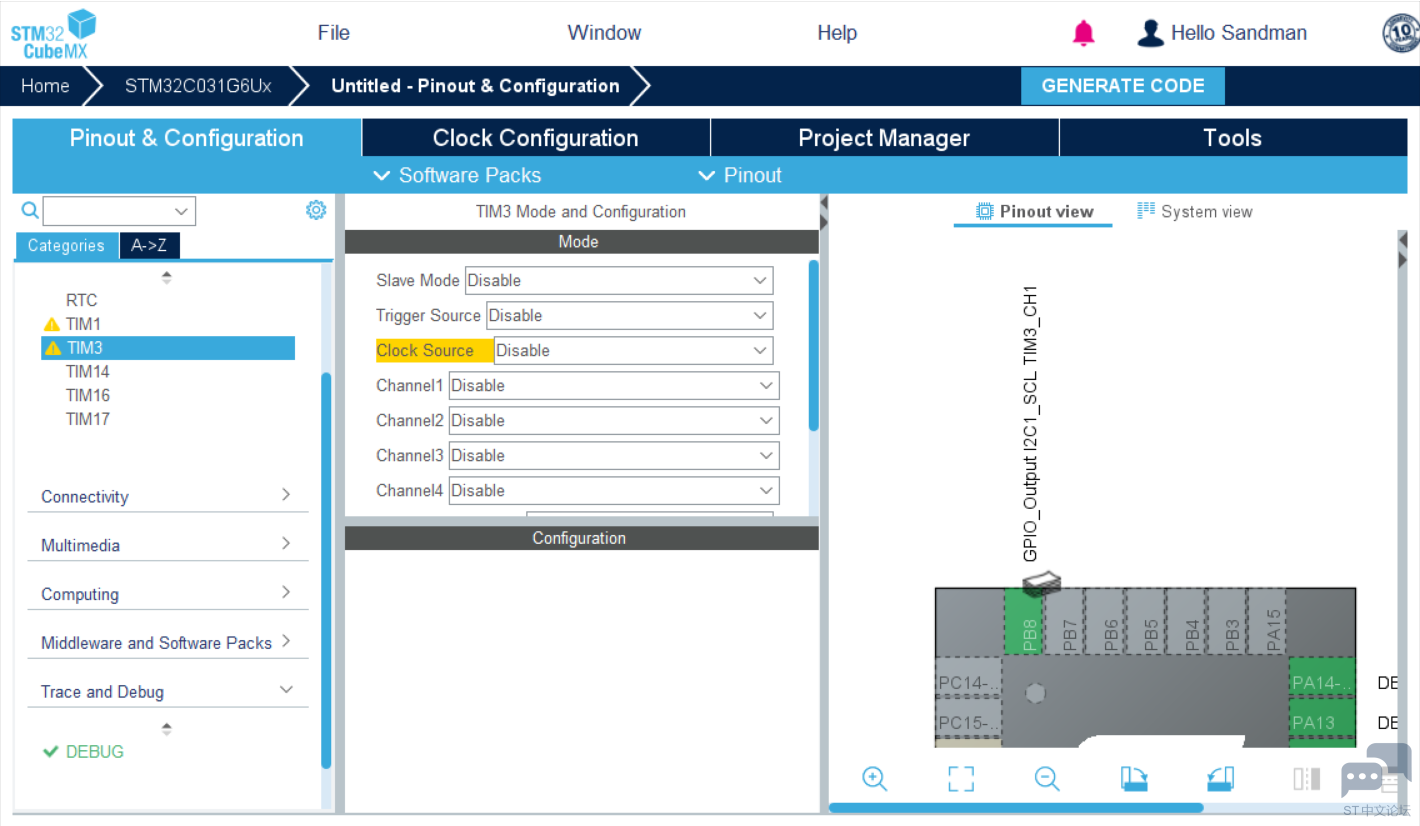Go to Home in the breadcrumb

tap(46, 86)
